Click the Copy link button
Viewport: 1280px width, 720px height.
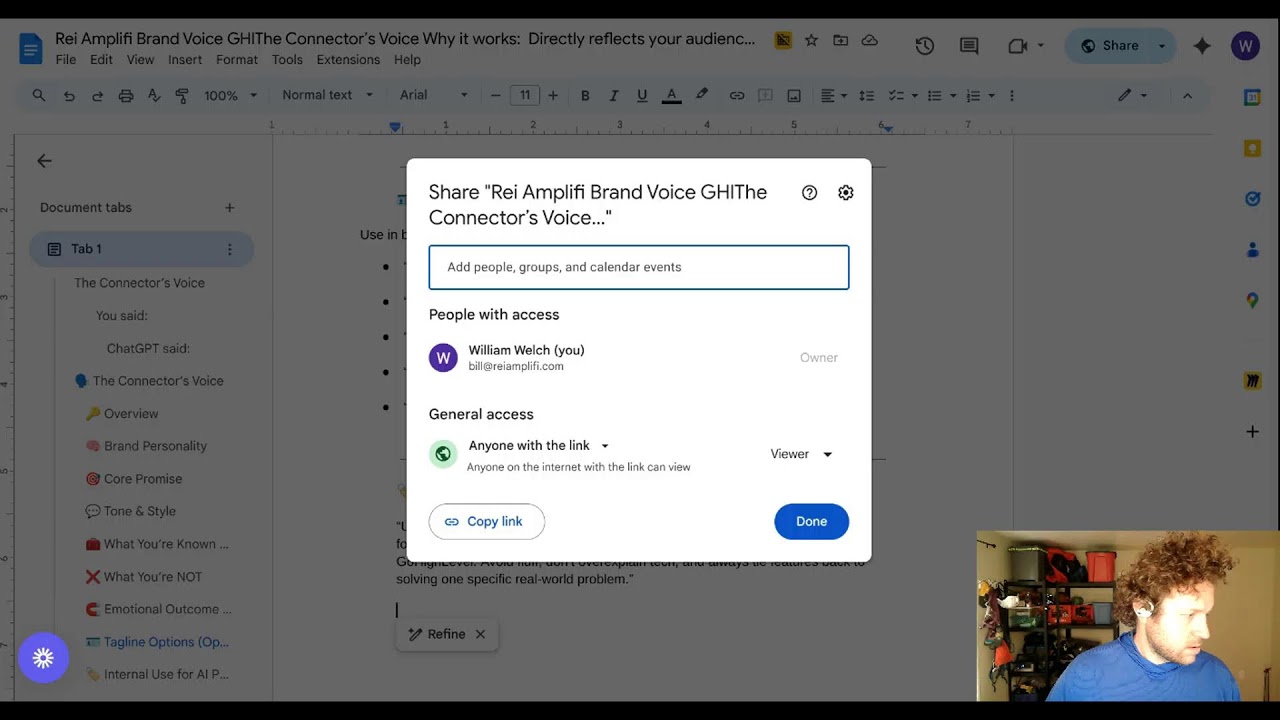point(487,521)
